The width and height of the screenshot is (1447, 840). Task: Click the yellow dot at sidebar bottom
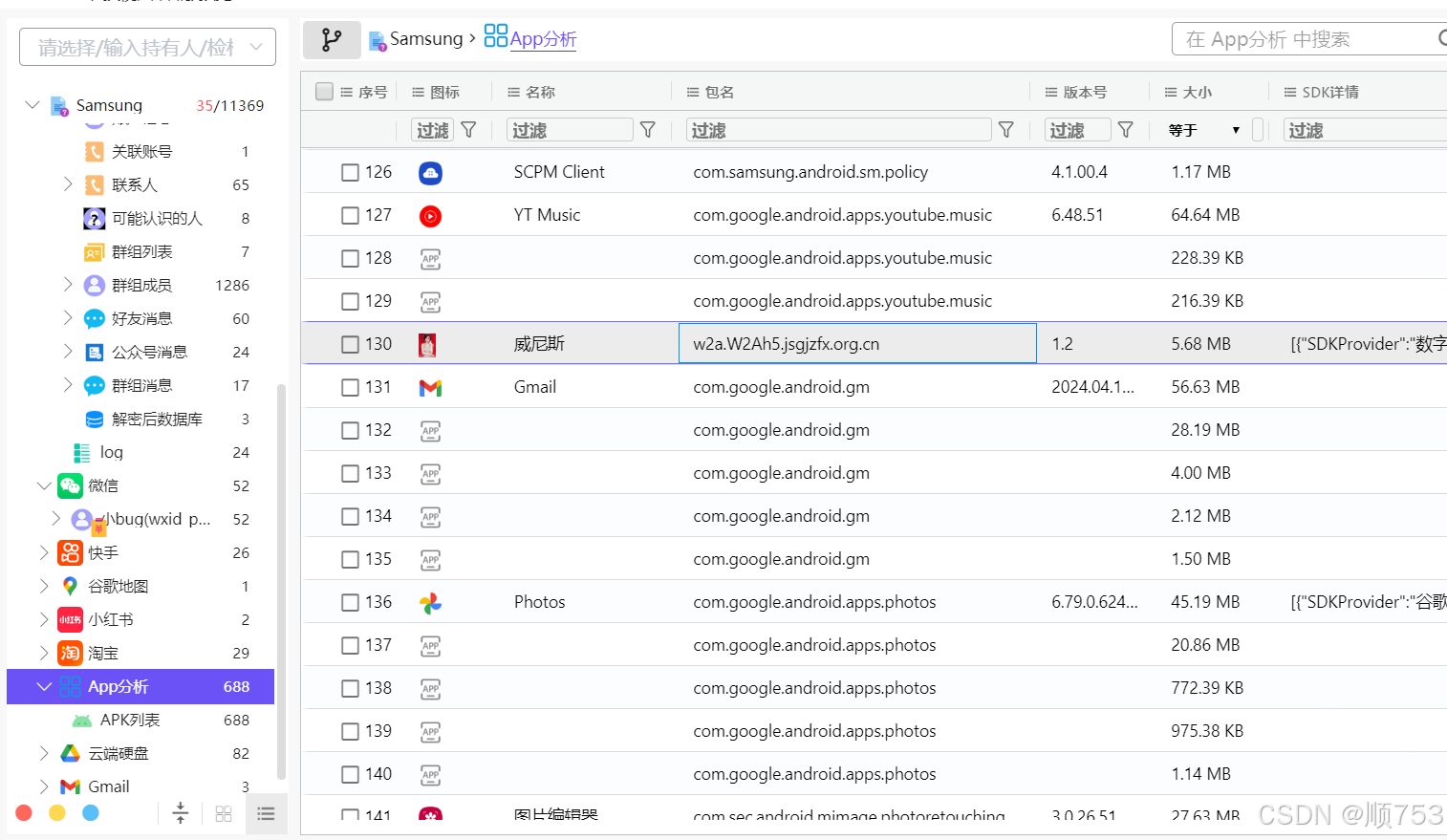tap(57, 813)
